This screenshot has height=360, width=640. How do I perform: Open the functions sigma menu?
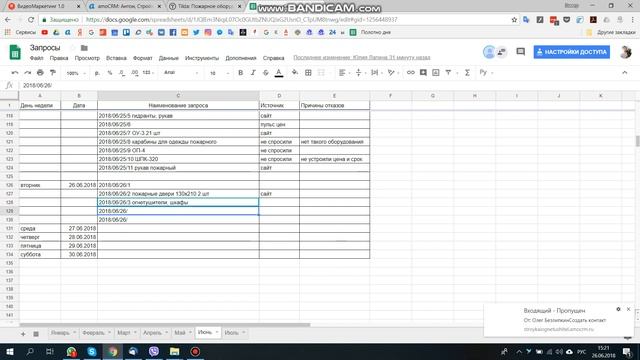coord(467,73)
